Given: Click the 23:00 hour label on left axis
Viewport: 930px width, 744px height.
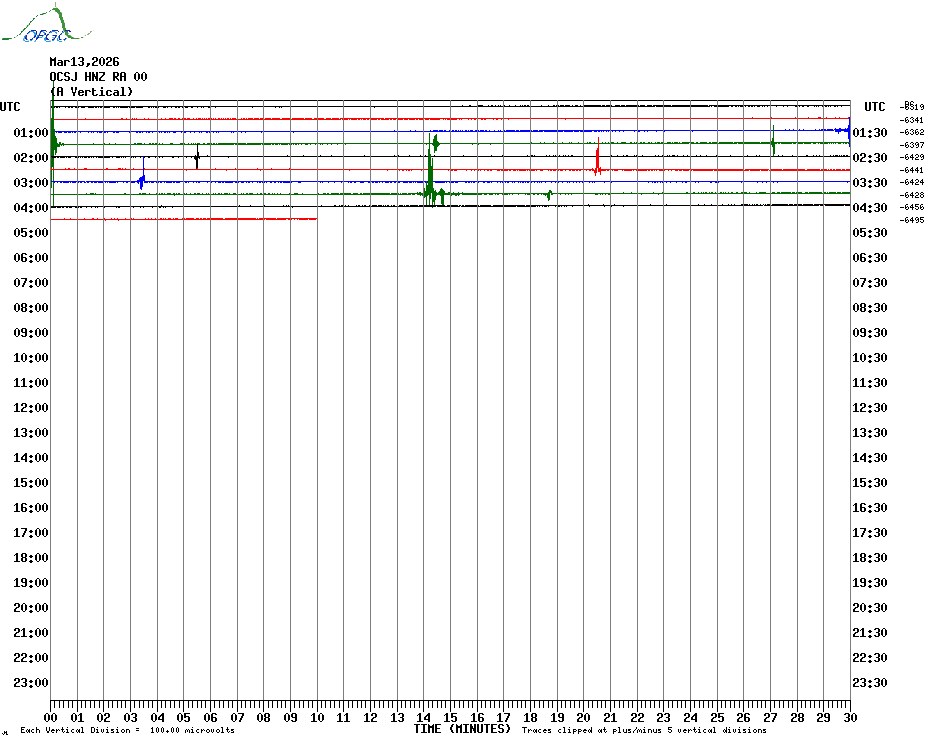Looking at the screenshot, I should (30, 683).
